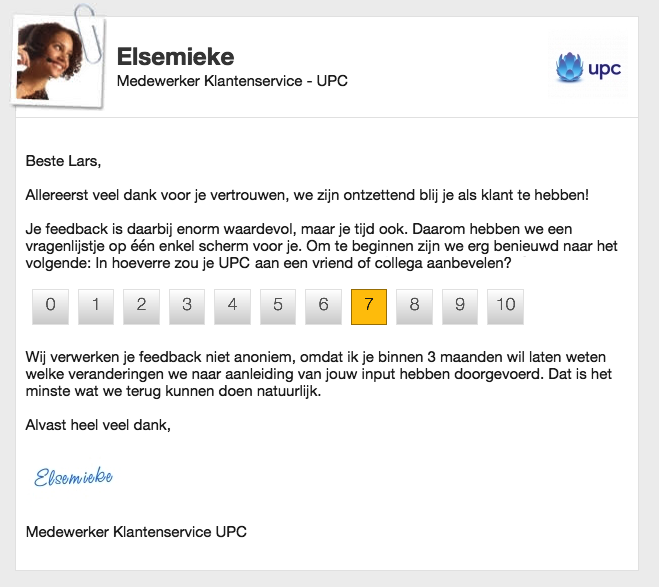This screenshot has width=659, height=587.
Task: Click the 'Alvast heel veel dank' line
Action: pos(98,426)
